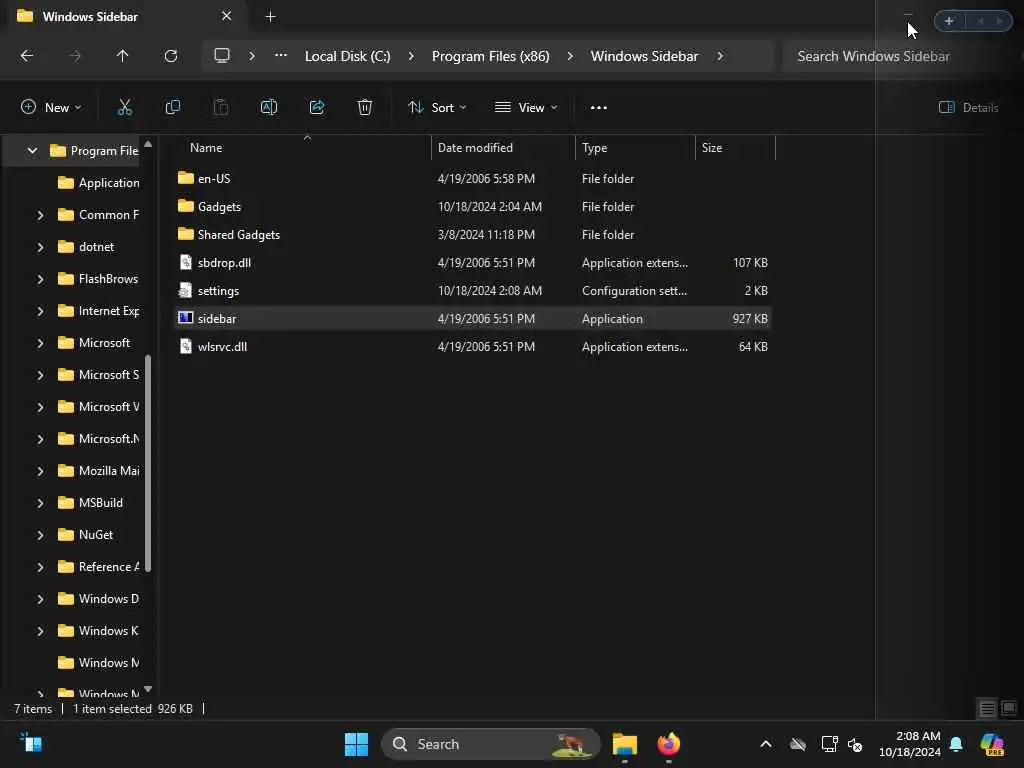Select the wlsrvc.dll file
Screen dimensions: 1024x768
[x=473, y=347]
